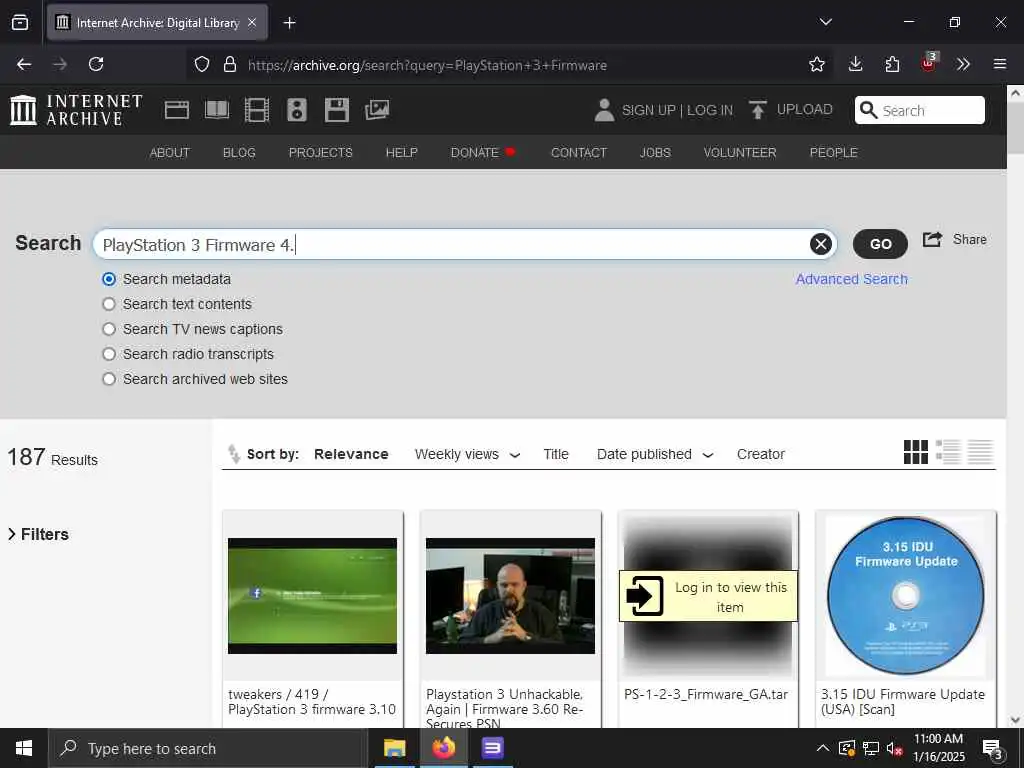Click the header Search box
This screenshot has height=768, width=1024.
[920, 110]
